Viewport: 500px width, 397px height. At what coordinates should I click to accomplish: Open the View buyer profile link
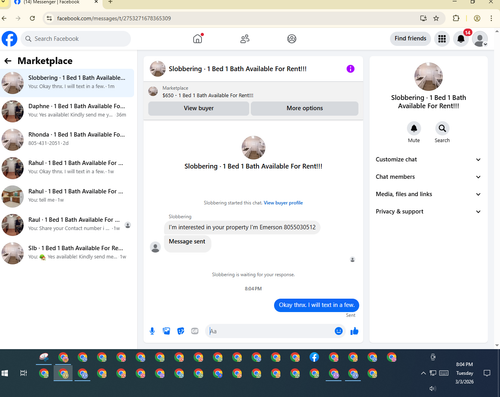tap(283, 203)
